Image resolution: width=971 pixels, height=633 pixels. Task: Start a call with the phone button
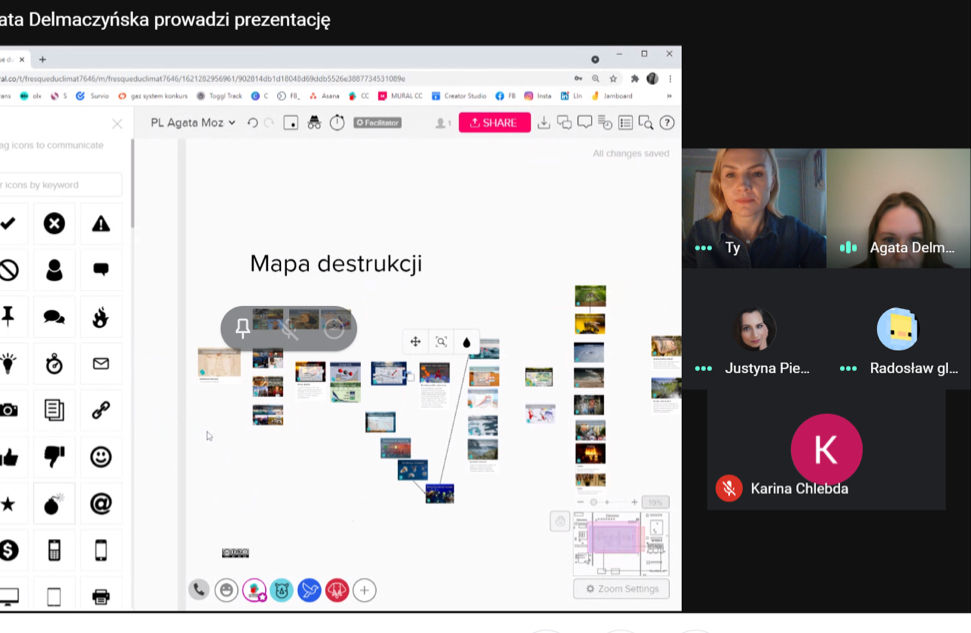pyautogui.click(x=199, y=590)
